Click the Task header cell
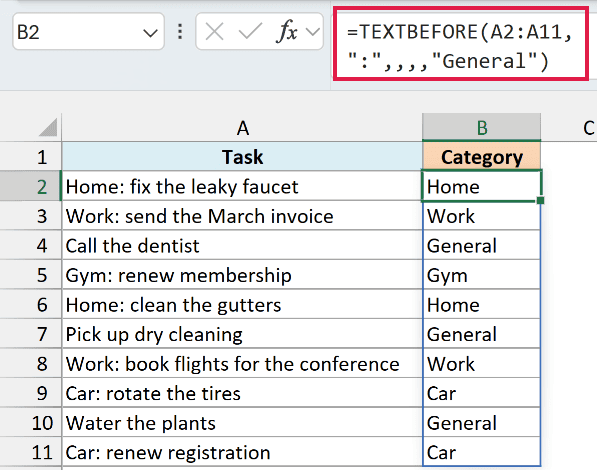The image size is (597, 470). (x=242, y=157)
